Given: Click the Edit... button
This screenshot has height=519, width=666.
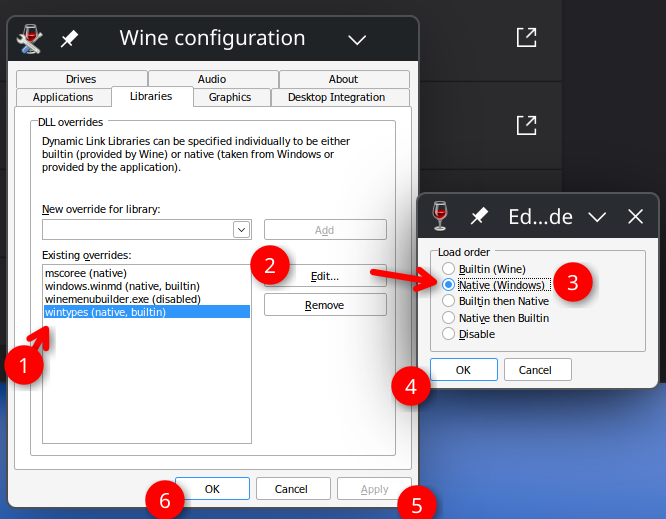Looking at the screenshot, I should pos(325,276).
